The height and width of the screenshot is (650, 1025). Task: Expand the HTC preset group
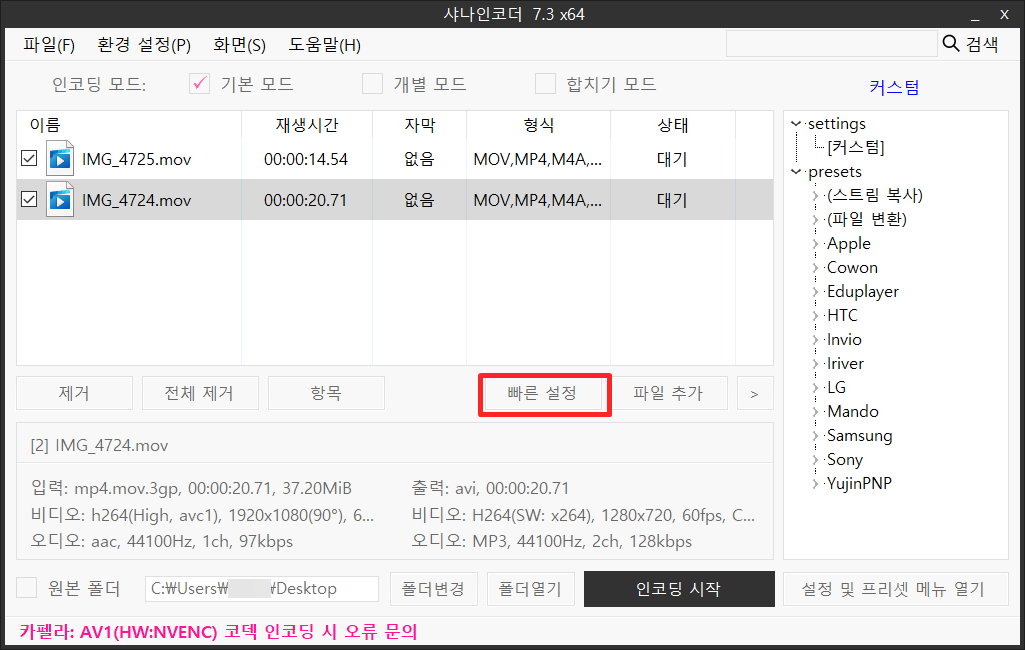[815, 316]
